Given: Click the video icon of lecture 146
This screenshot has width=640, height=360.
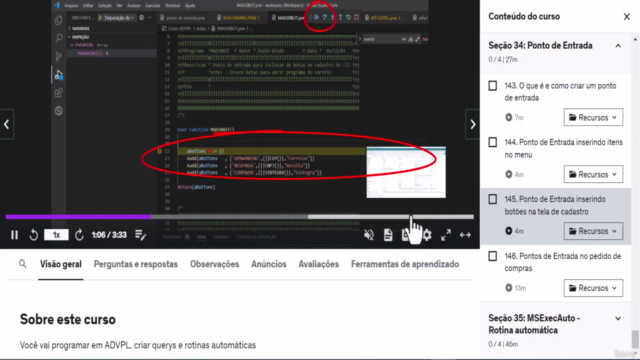Looking at the screenshot, I should 509,288.
